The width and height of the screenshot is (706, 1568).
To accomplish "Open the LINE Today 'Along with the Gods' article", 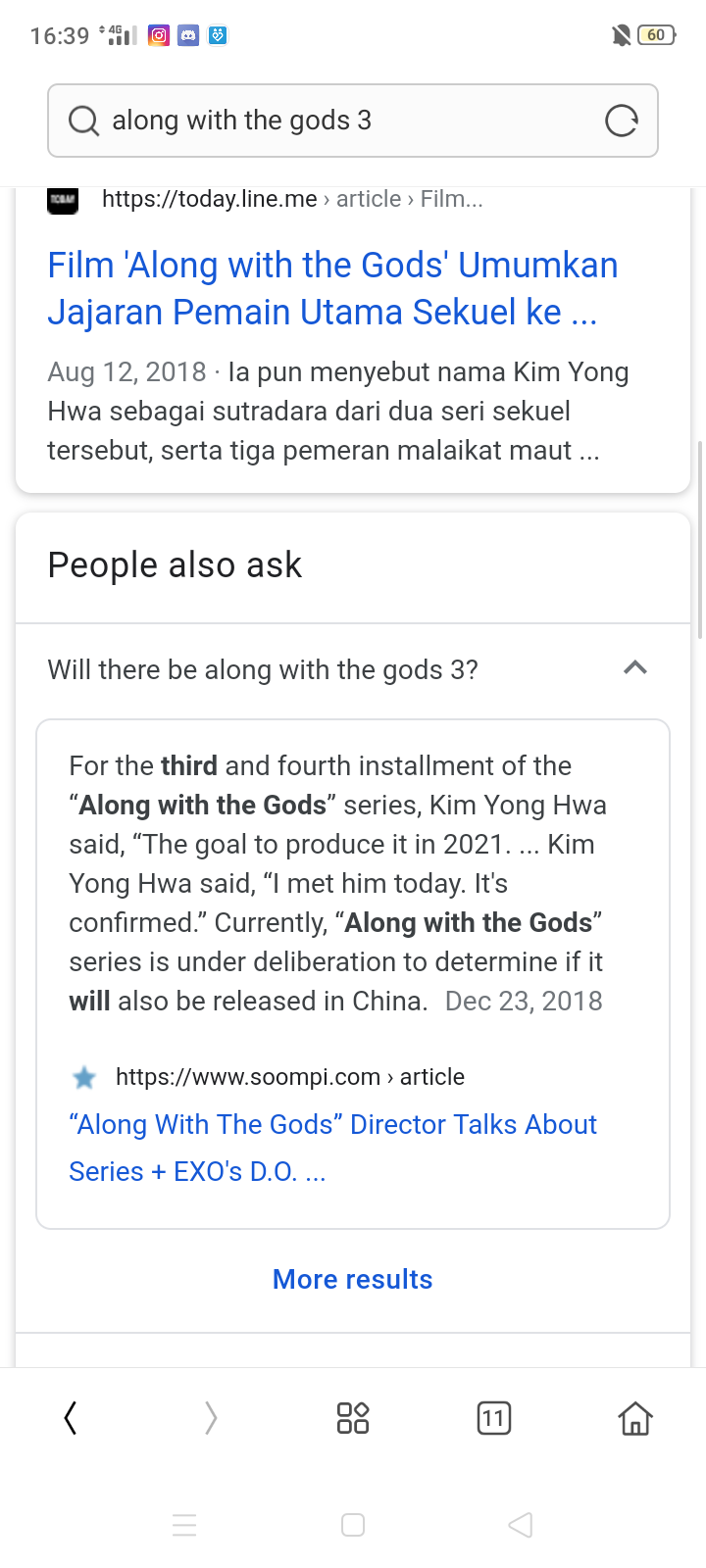I will 332,288.
